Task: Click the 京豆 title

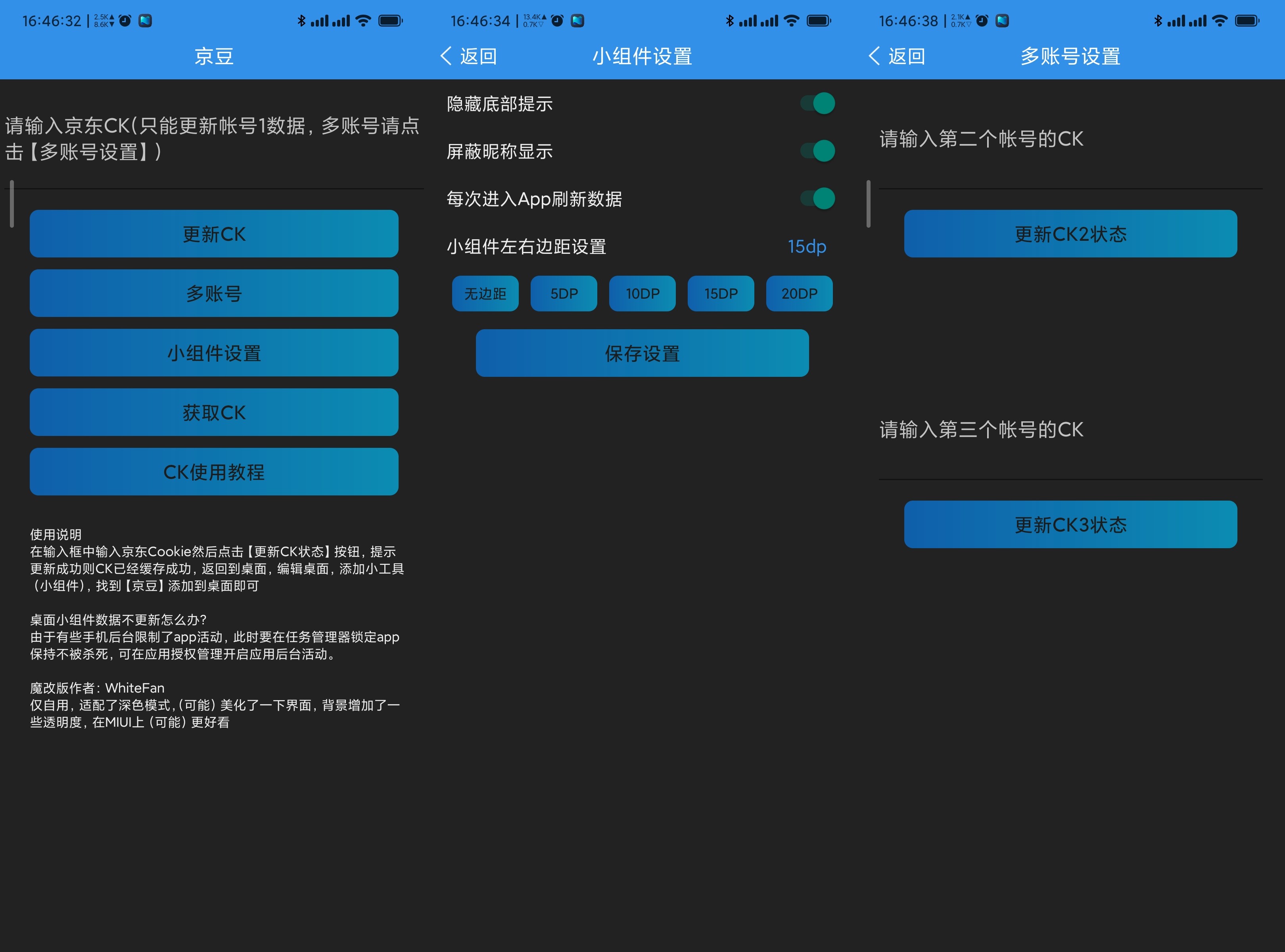Action: click(214, 56)
